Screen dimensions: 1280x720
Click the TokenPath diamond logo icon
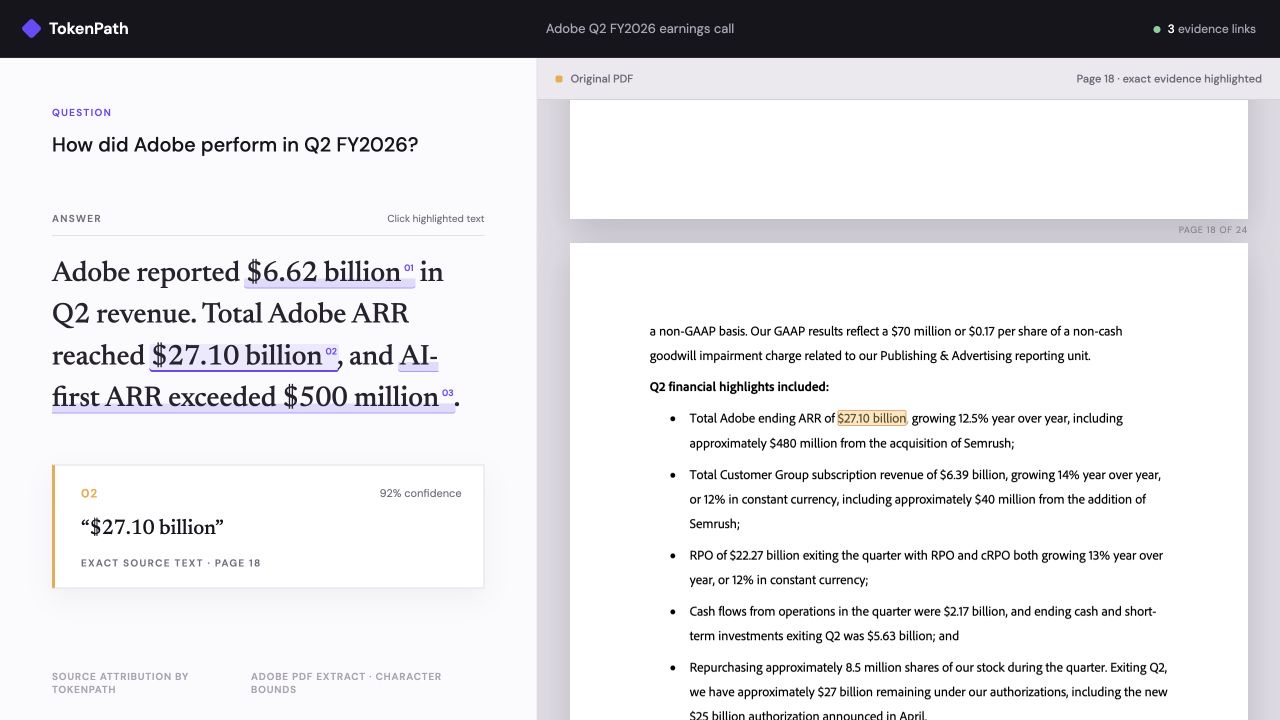pos(31,28)
